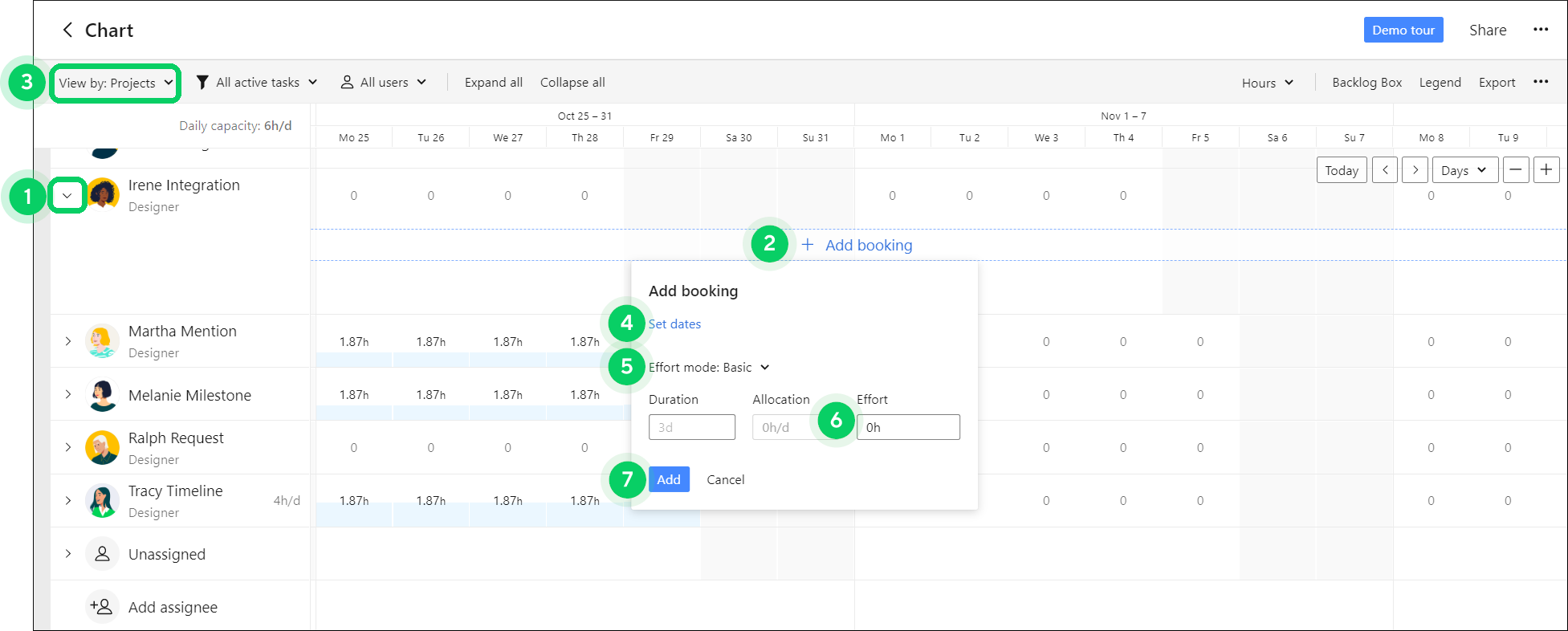Click Martha Mention's avatar
Screen dimensions: 1568x631
point(103,341)
